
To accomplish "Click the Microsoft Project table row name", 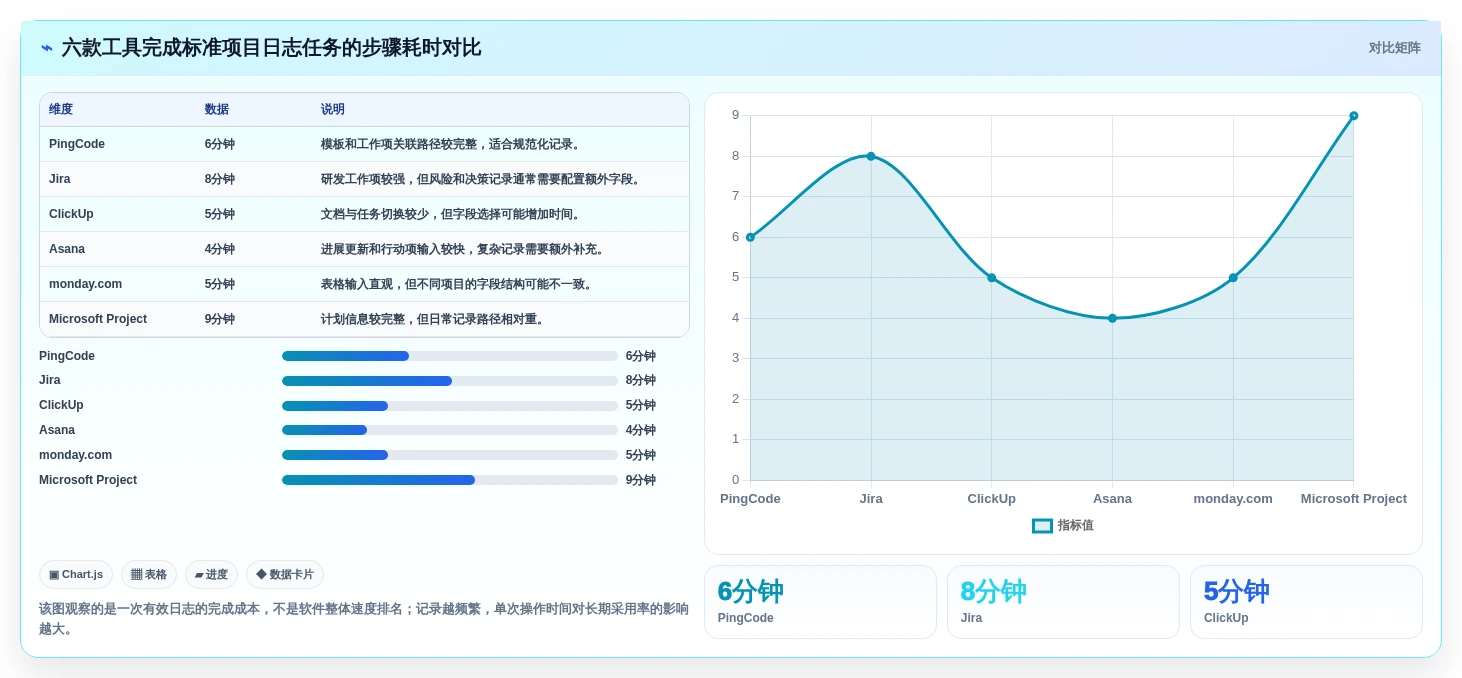I will [98, 319].
